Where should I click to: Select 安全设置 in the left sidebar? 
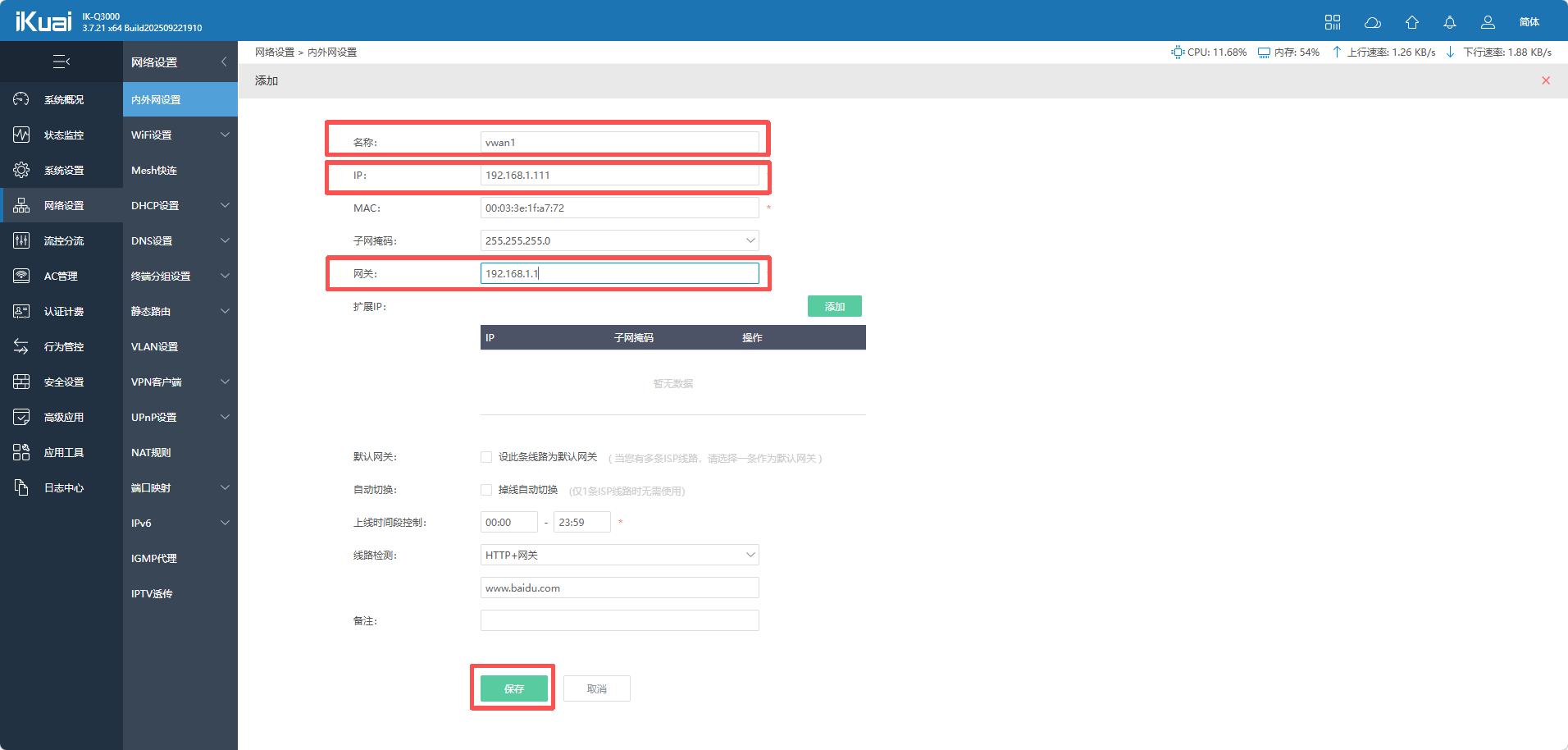tap(63, 382)
